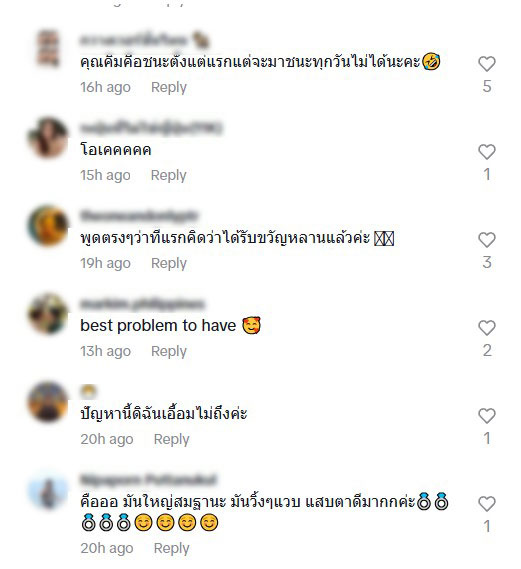Screen dimensions: 521x569
Task: Open username above 'best problem to have'
Action: (142, 304)
